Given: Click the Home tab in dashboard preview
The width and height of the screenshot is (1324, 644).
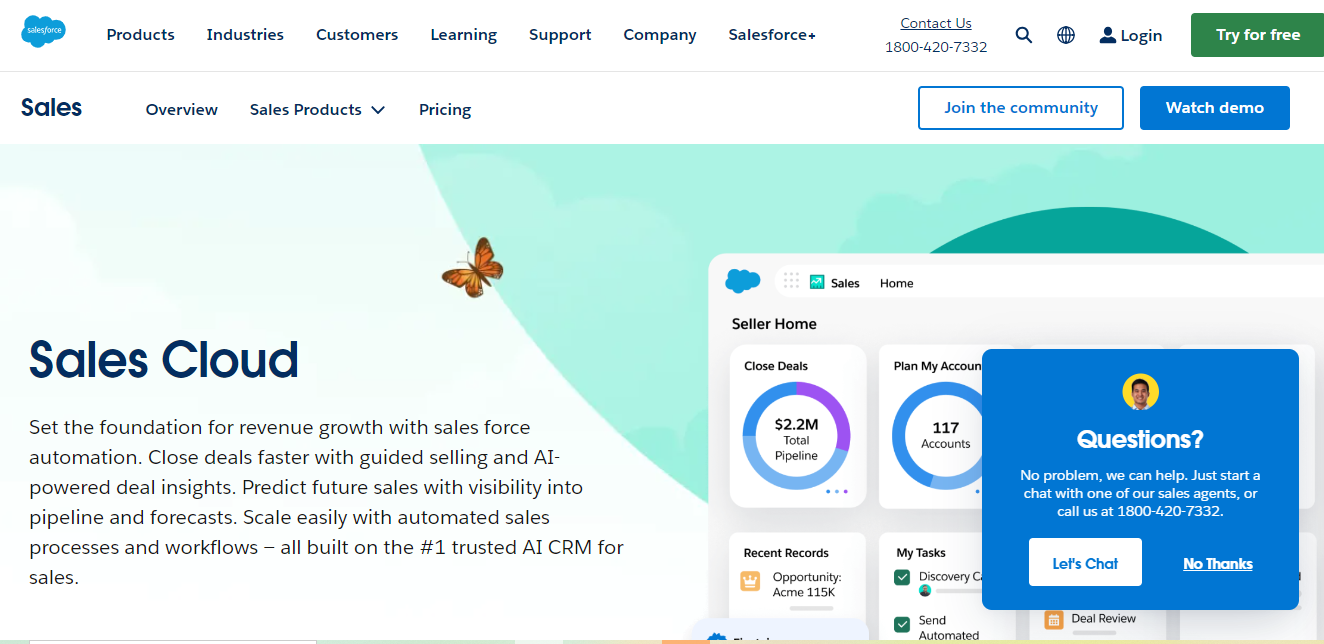Looking at the screenshot, I should [897, 283].
